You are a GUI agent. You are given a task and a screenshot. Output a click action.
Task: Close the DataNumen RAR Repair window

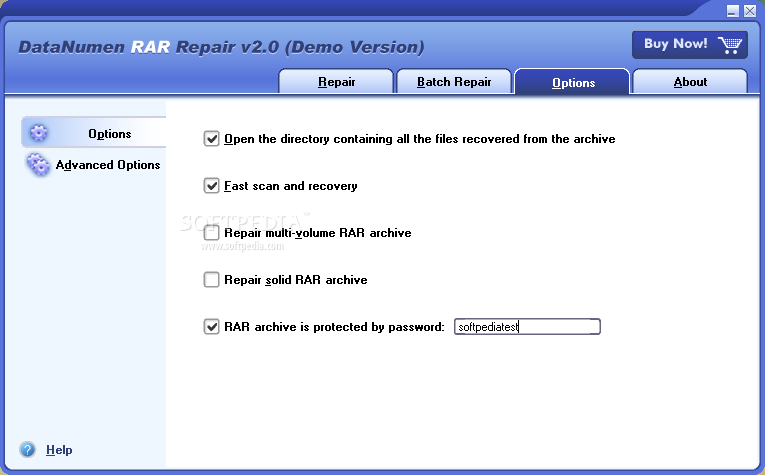[x=750, y=11]
